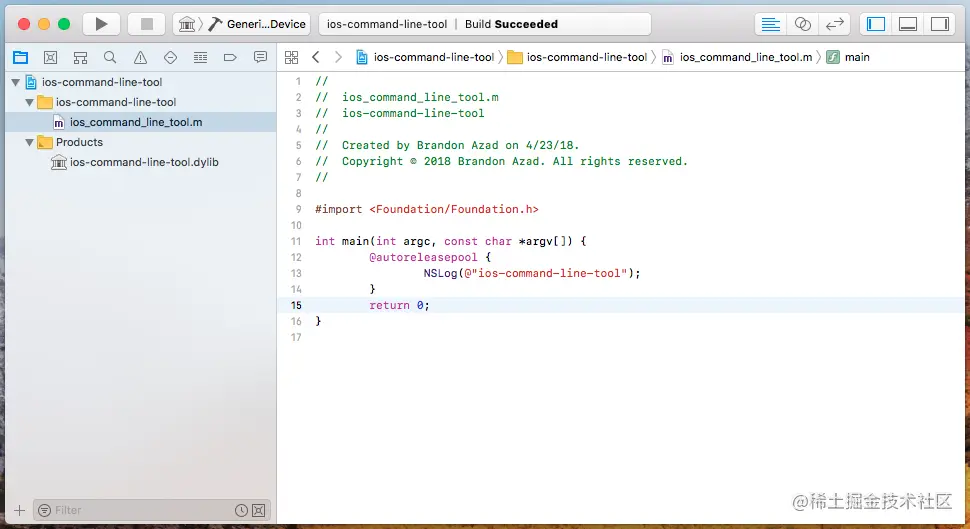Click the Copyright comment line
The image size is (970, 529).
tap(501, 161)
